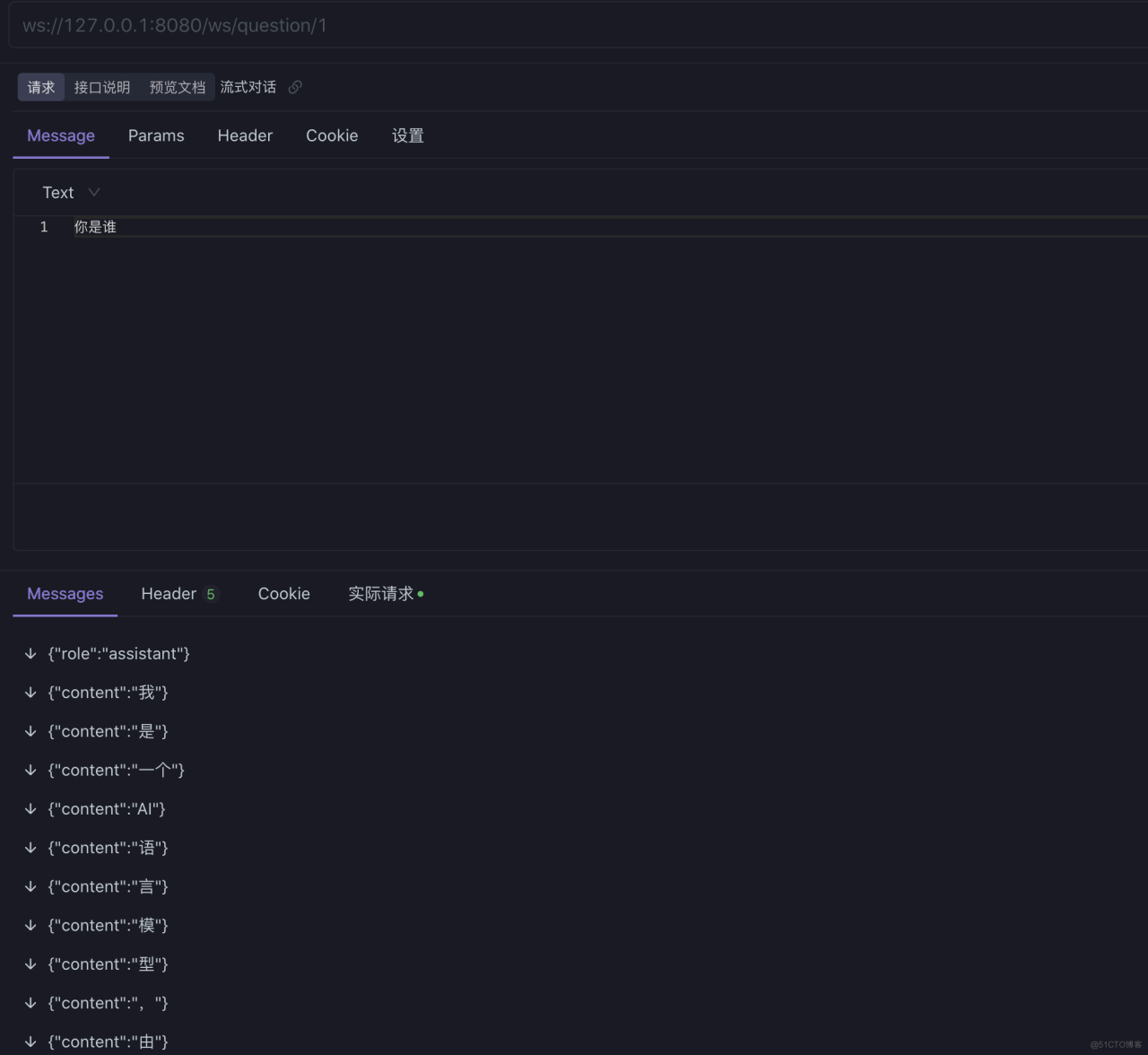
Task: Click the arrow icon beside content 我
Action: 30,693
